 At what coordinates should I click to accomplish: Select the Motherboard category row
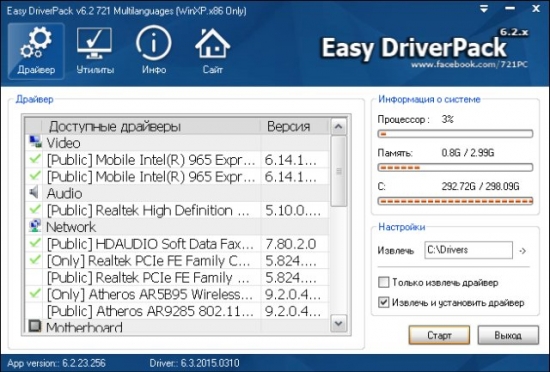coord(177,326)
